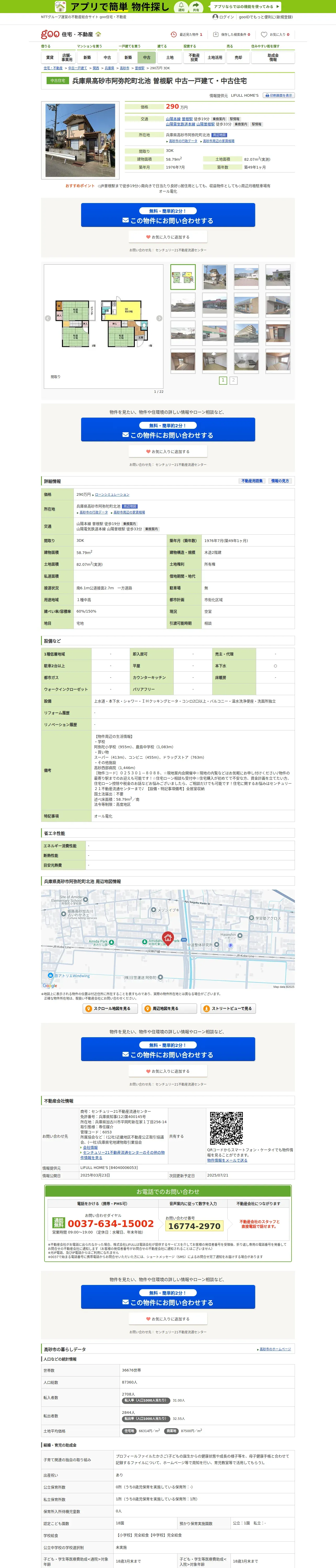Open 周辺地図 button beside address
This screenshot has height=1568, width=336.
coord(219,135)
